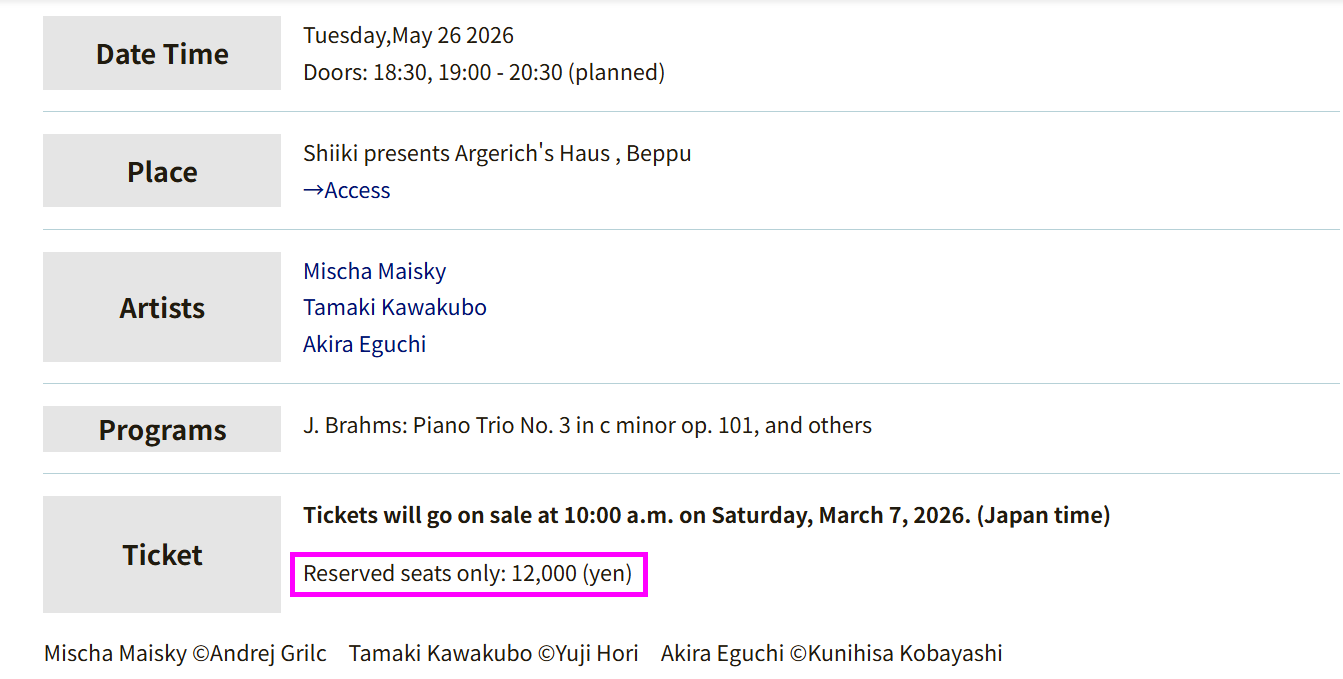
Task: Click the Reserved seats only 12,000 yen text
Action: point(467,574)
